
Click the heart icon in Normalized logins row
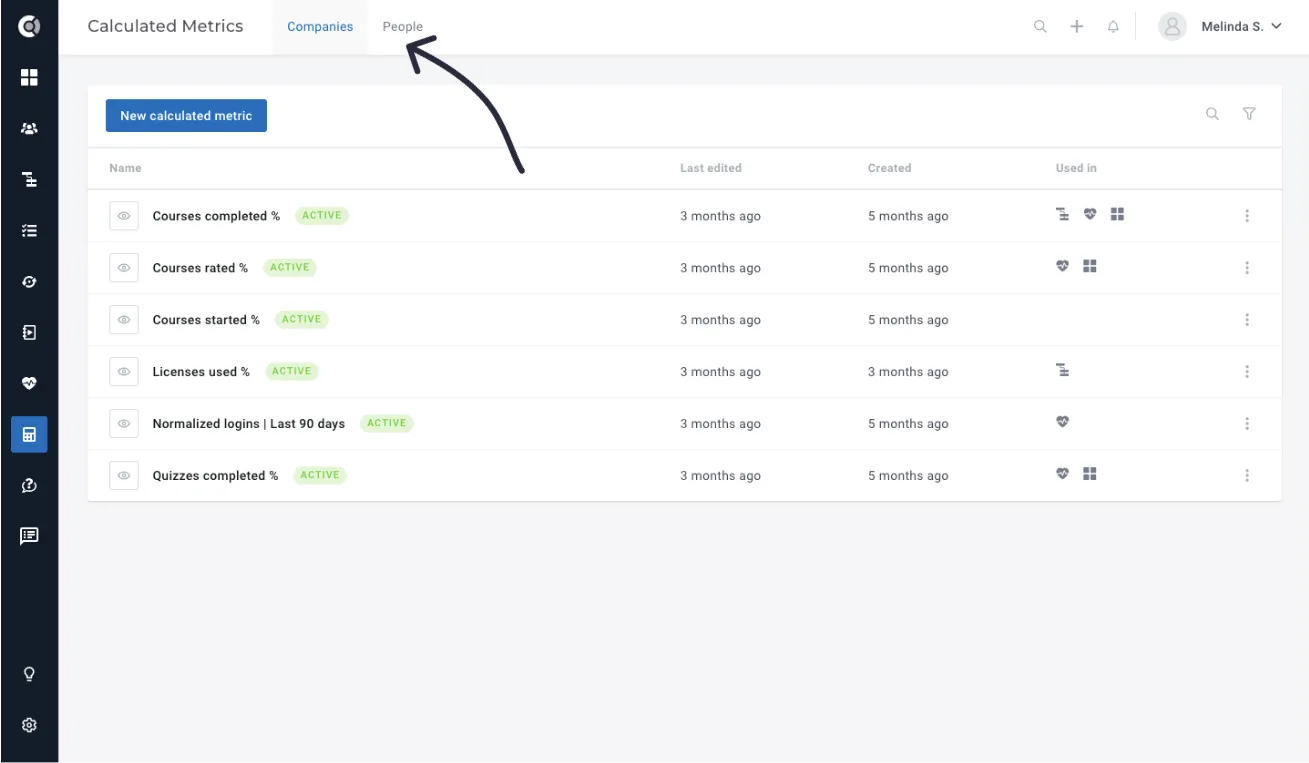(x=1062, y=422)
